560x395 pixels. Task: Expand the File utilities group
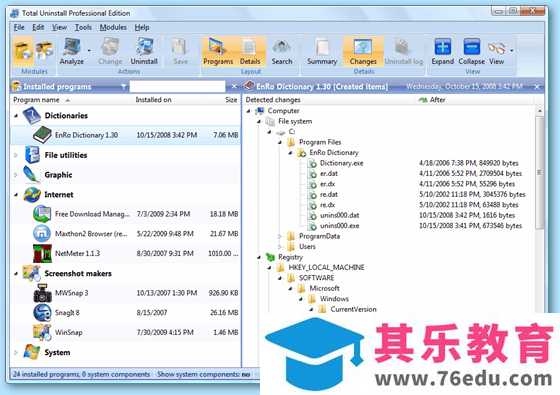[16, 155]
